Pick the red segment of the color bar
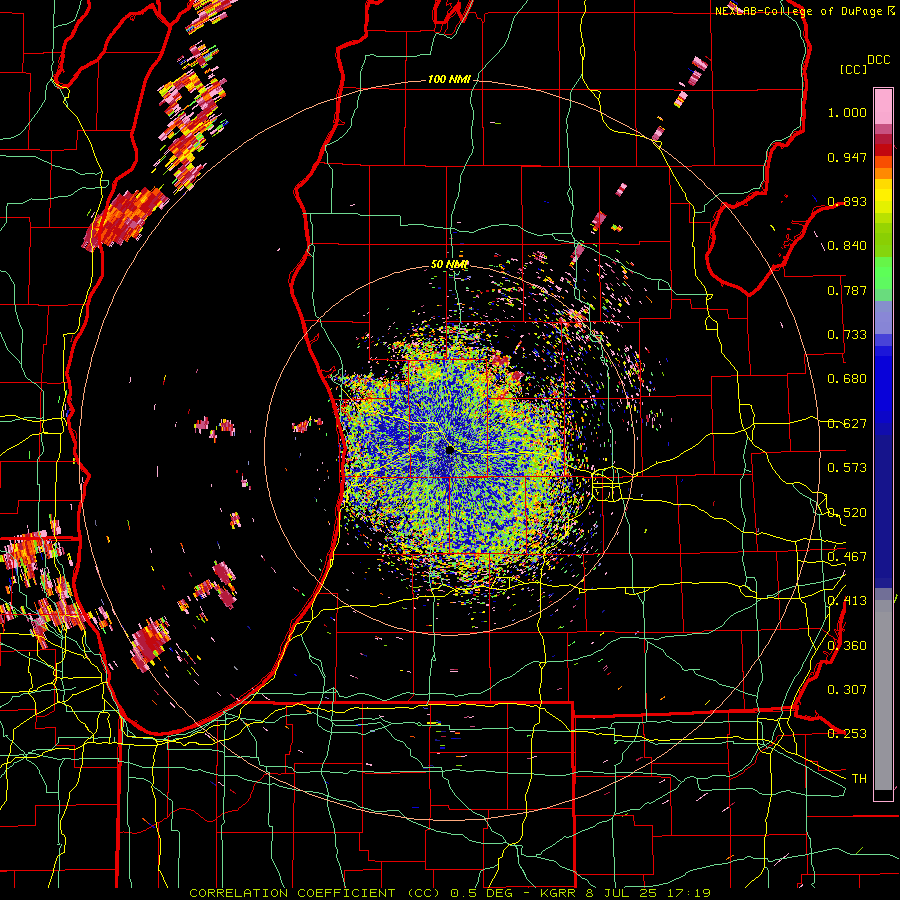The image size is (900, 900). click(883, 150)
